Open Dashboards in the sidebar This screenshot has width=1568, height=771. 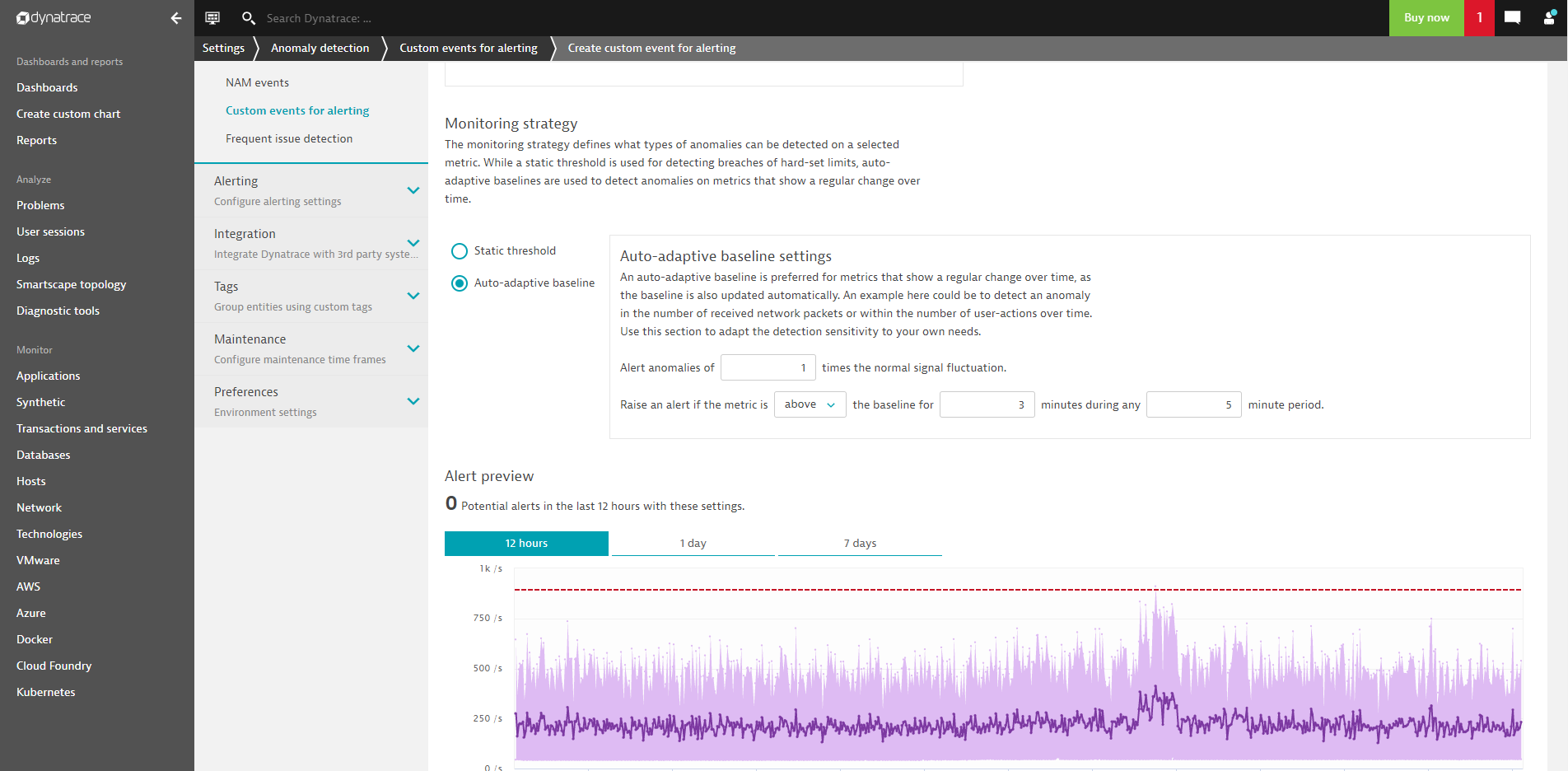(x=47, y=88)
